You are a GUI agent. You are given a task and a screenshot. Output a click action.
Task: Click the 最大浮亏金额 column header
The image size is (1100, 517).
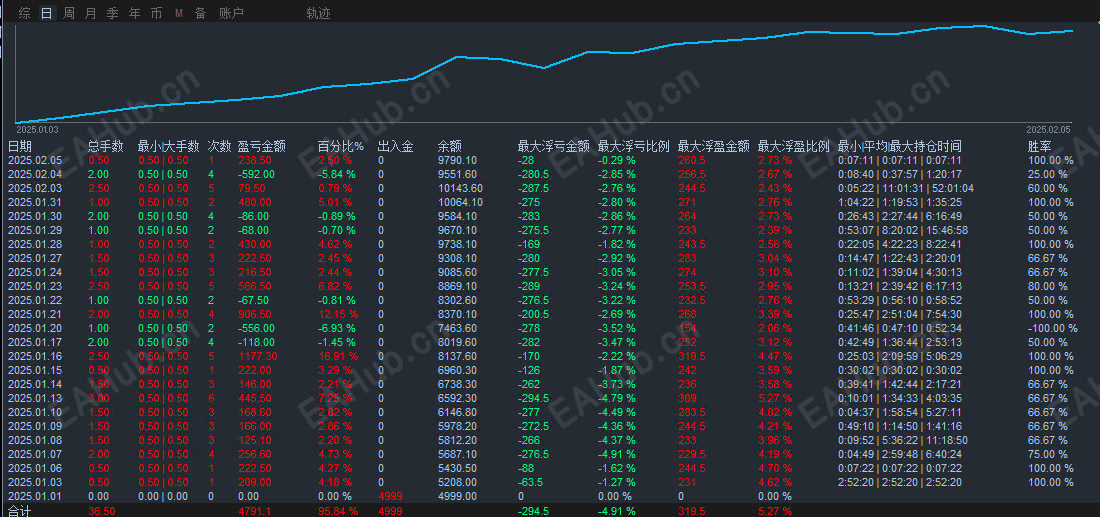554,147
